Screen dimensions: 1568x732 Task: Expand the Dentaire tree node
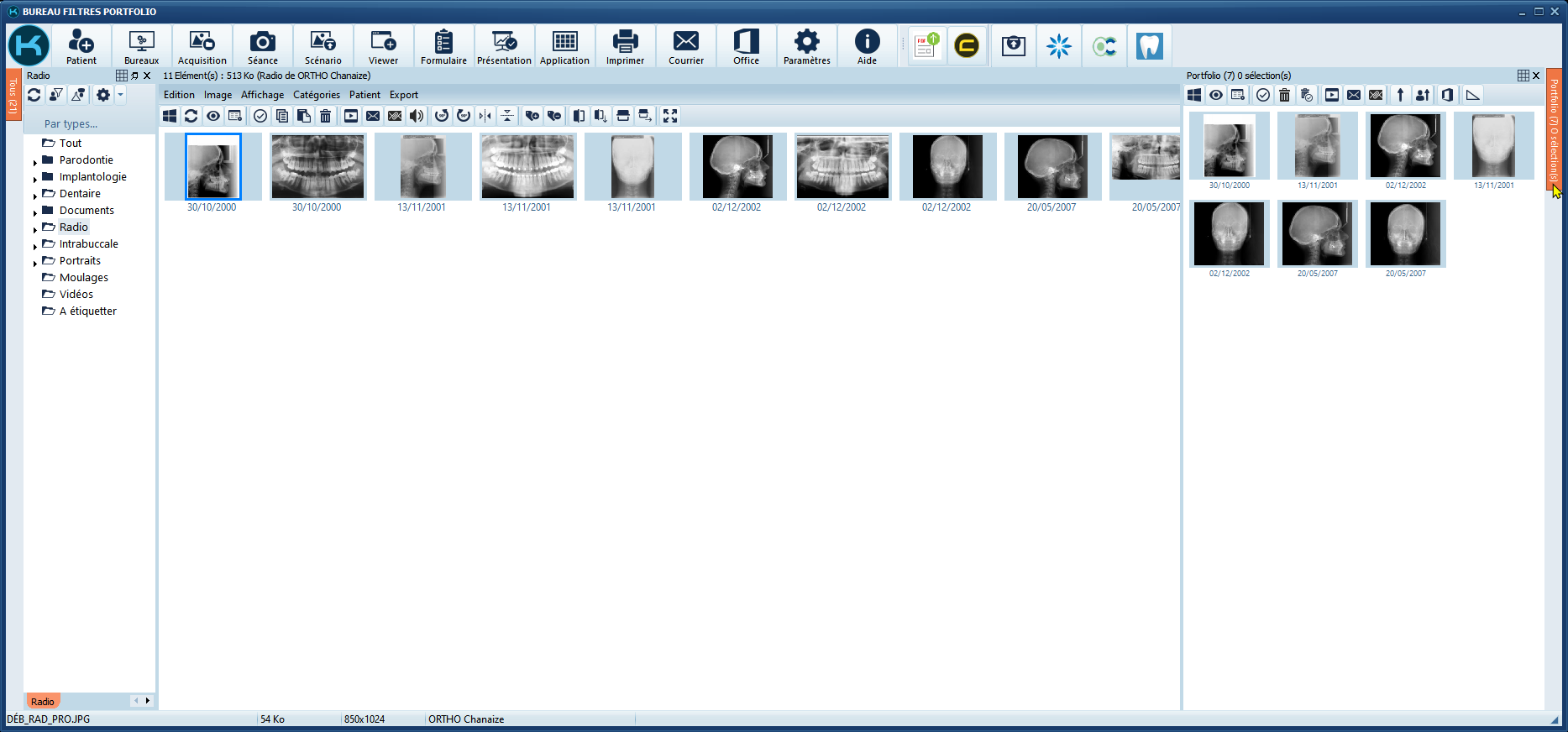(x=34, y=196)
